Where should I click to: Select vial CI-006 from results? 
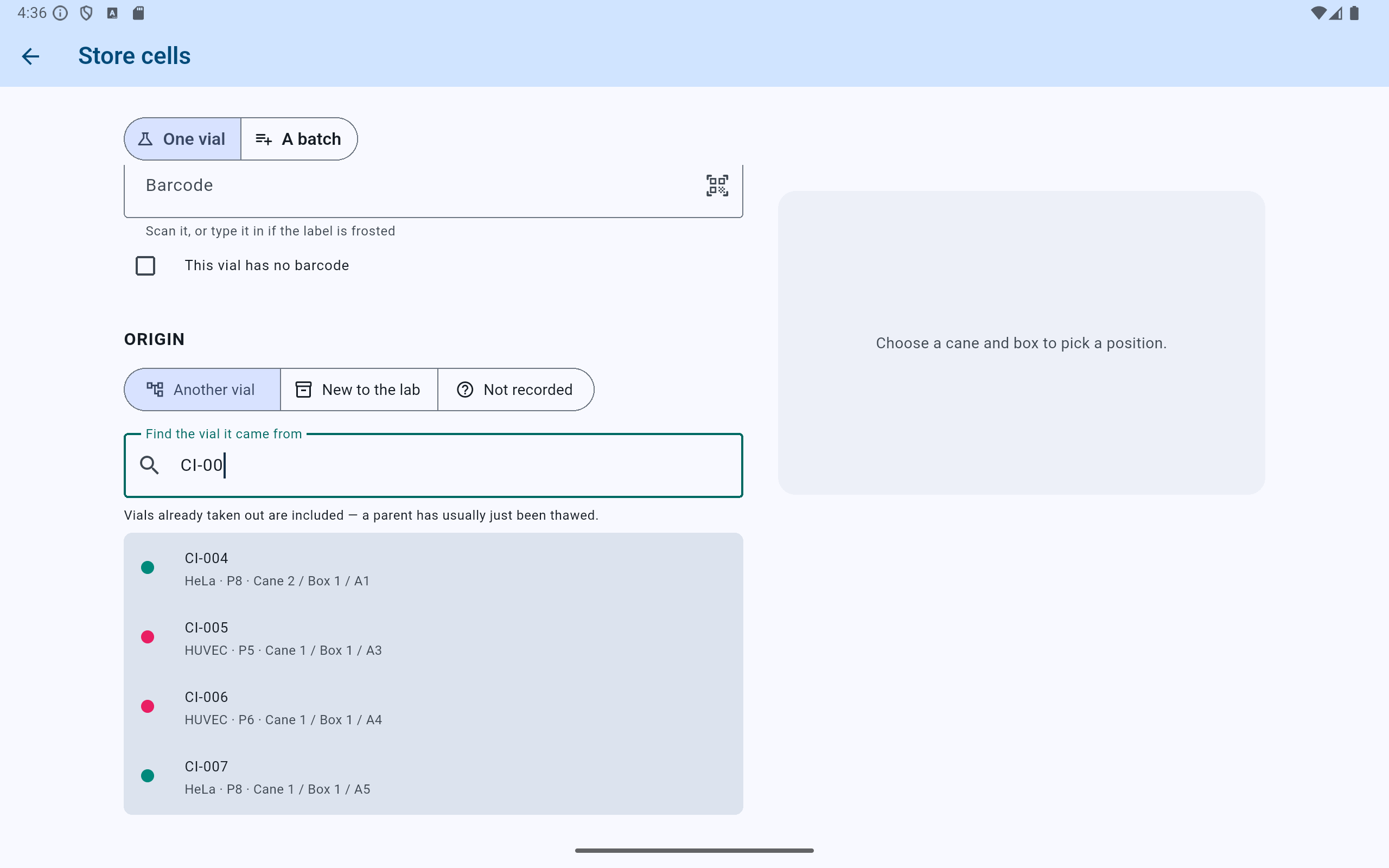pos(434,707)
